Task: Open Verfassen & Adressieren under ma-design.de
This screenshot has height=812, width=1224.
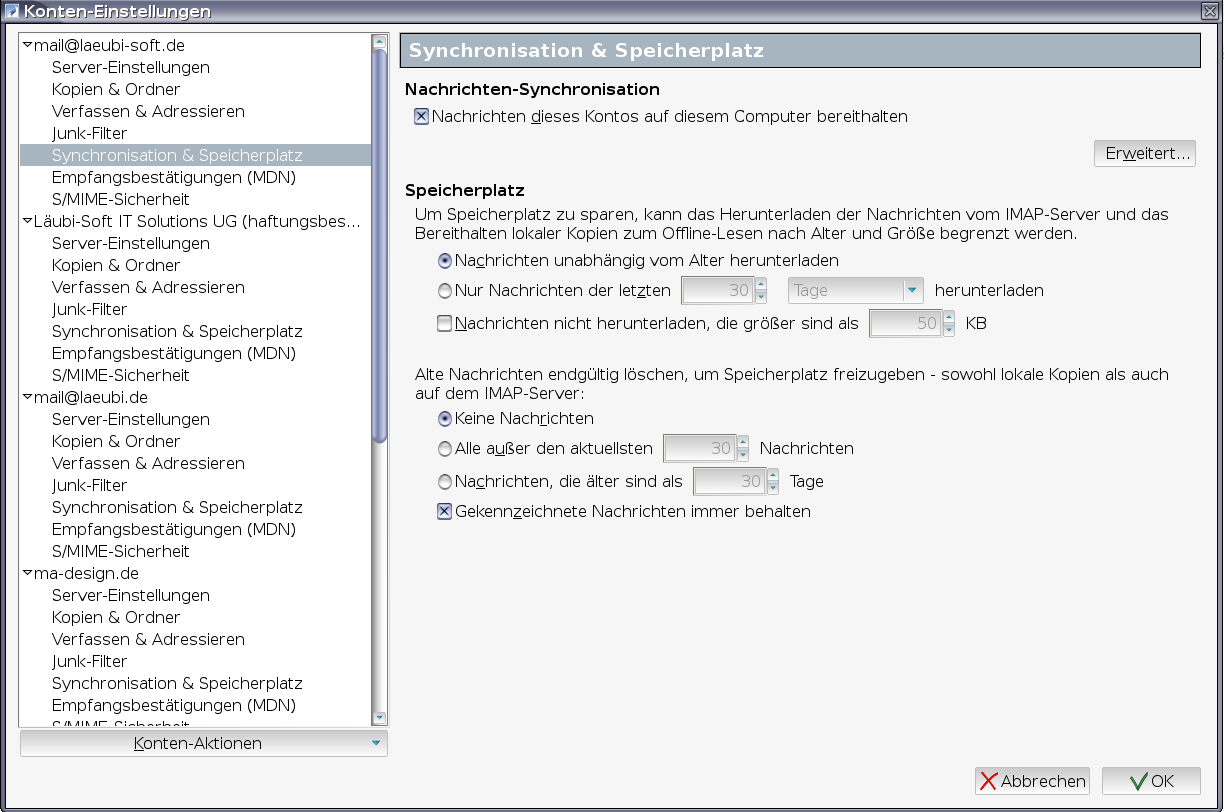Action: tap(148, 639)
